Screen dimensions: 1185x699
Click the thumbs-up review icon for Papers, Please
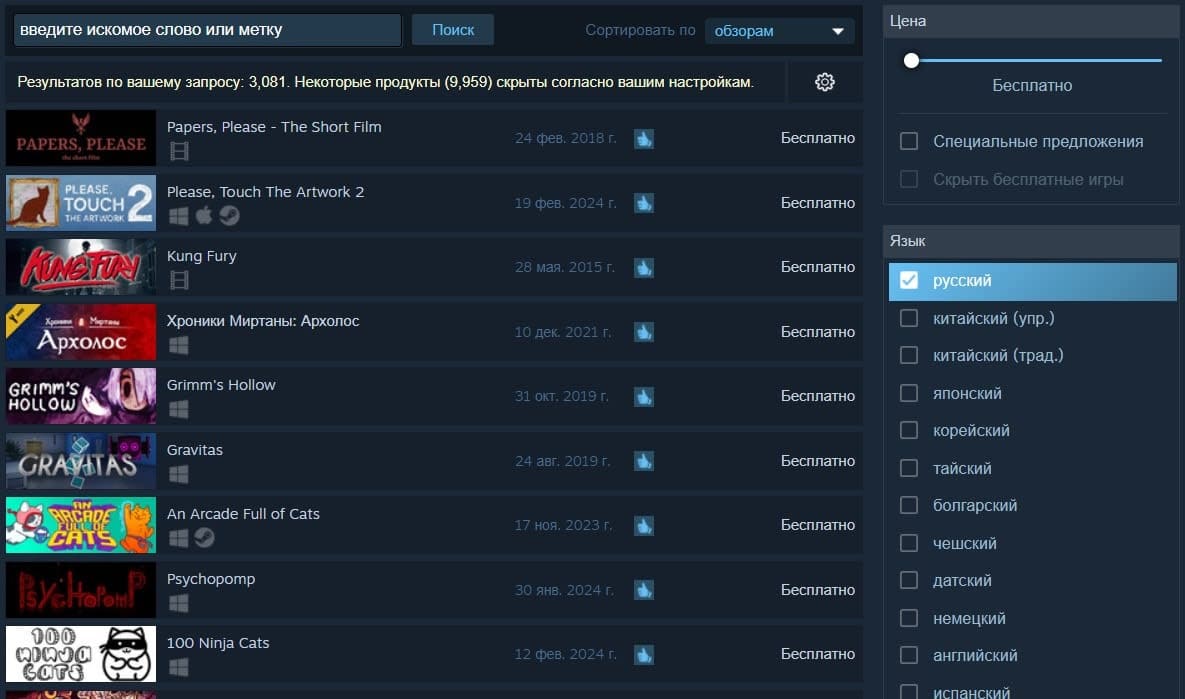click(x=644, y=138)
